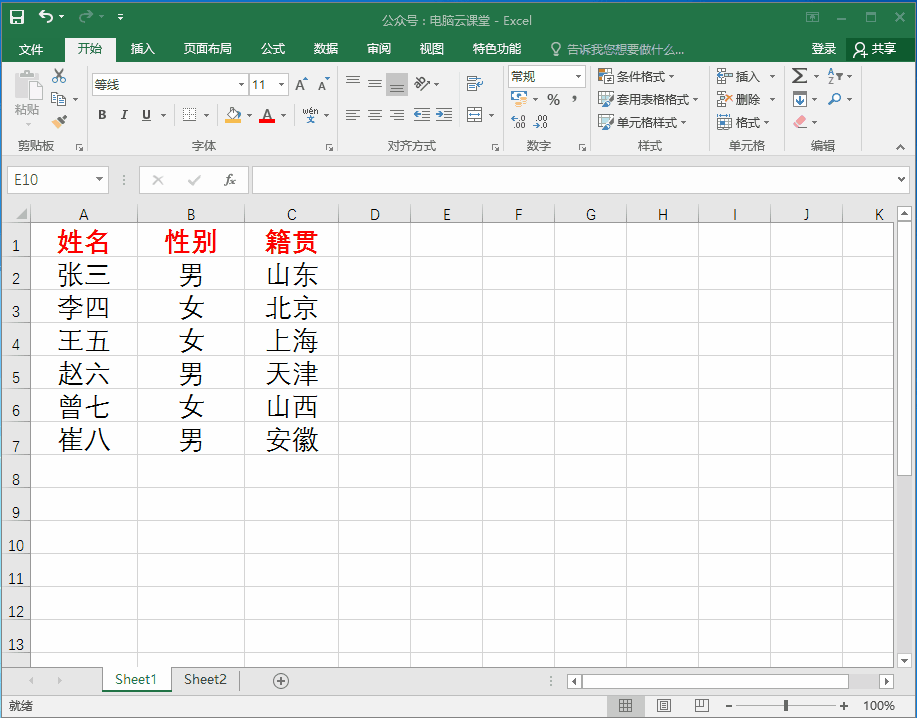Open the font name 等线 dropdown
Image resolution: width=917 pixels, height=718 pixels.
pos(241,85)
